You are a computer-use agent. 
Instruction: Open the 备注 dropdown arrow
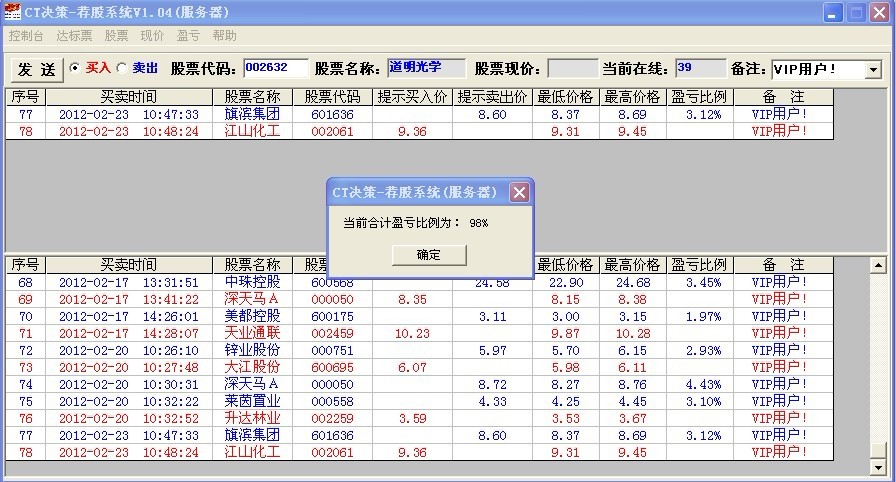[873, 70]
